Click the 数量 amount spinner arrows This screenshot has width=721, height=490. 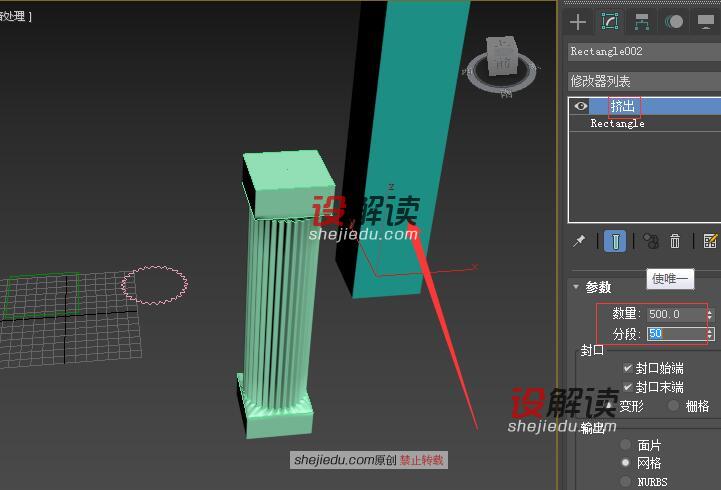[709, 314]
